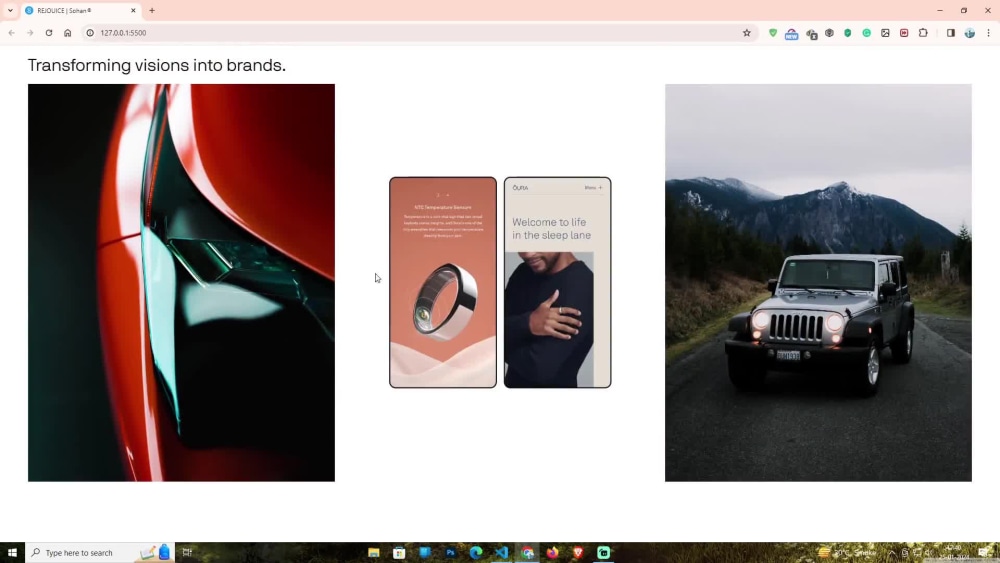The height and width of the screenshot is (563, 1000).
Task: Click the browser Forward arrow
Action: (x=30, y=33)
